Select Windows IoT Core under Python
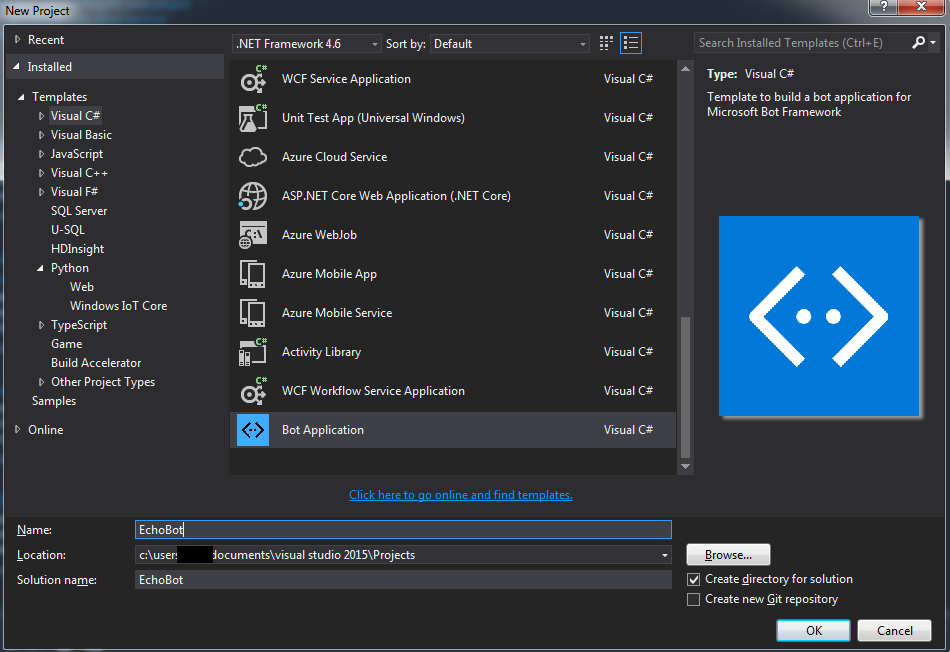This screenshot has height=652, width=950. pos(118,306)
